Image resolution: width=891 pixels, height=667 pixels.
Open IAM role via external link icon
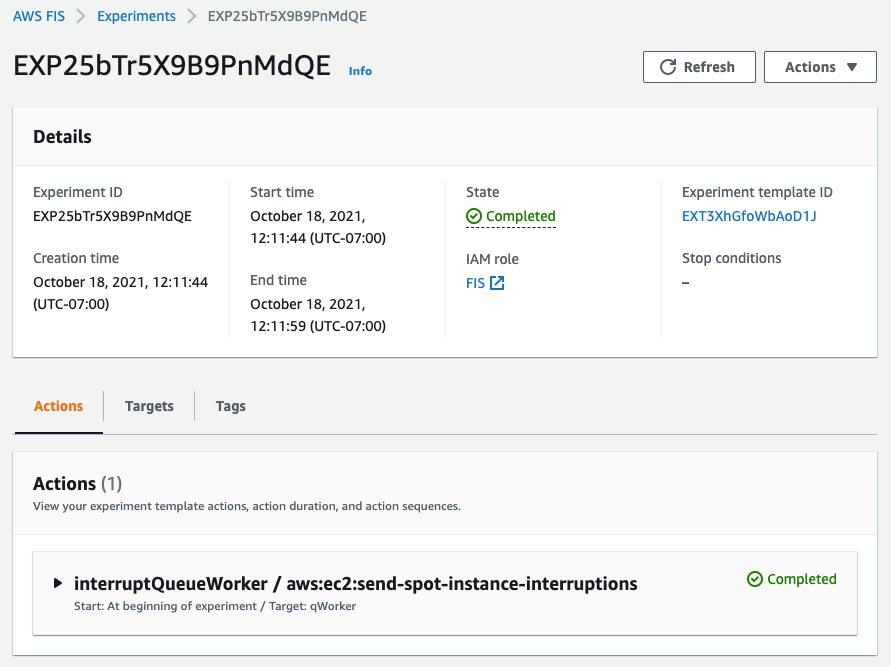(x=499, y=282)
